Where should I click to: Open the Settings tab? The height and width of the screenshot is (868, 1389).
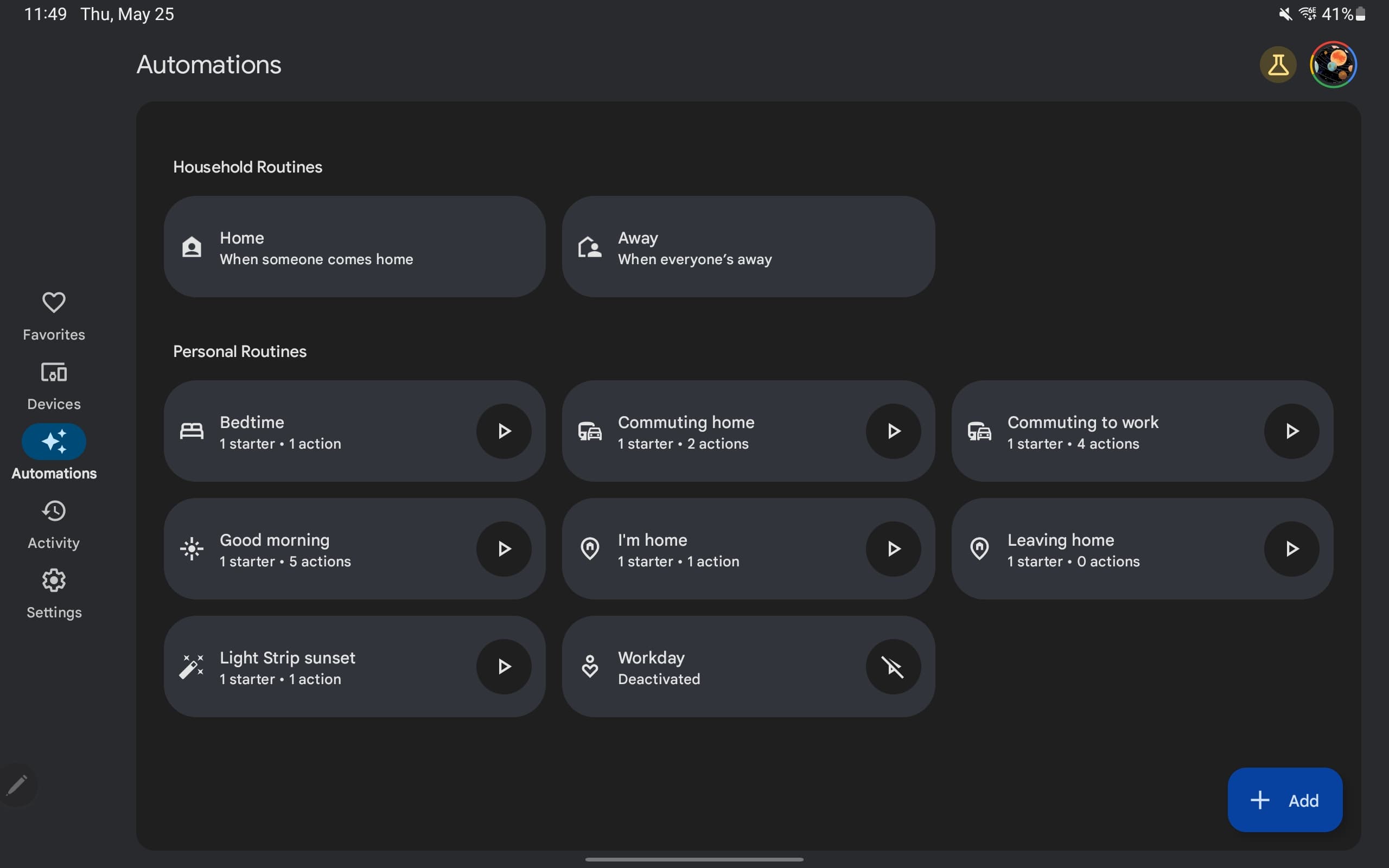click(x=54, y=594)
